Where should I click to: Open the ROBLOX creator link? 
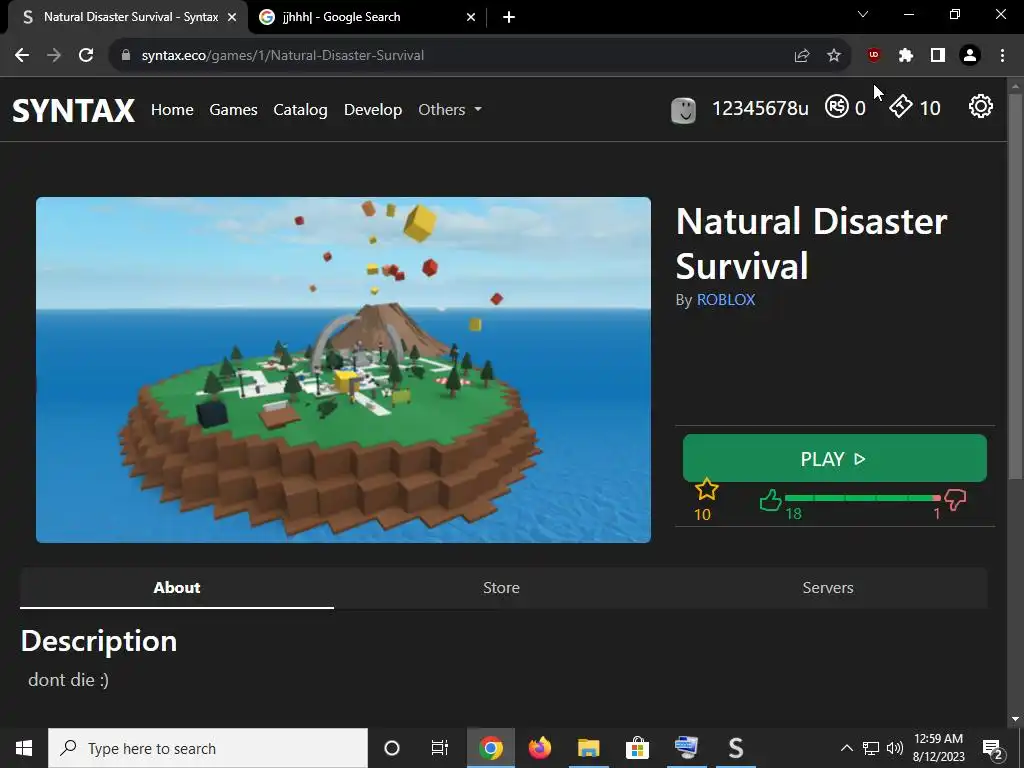point(726,300)
